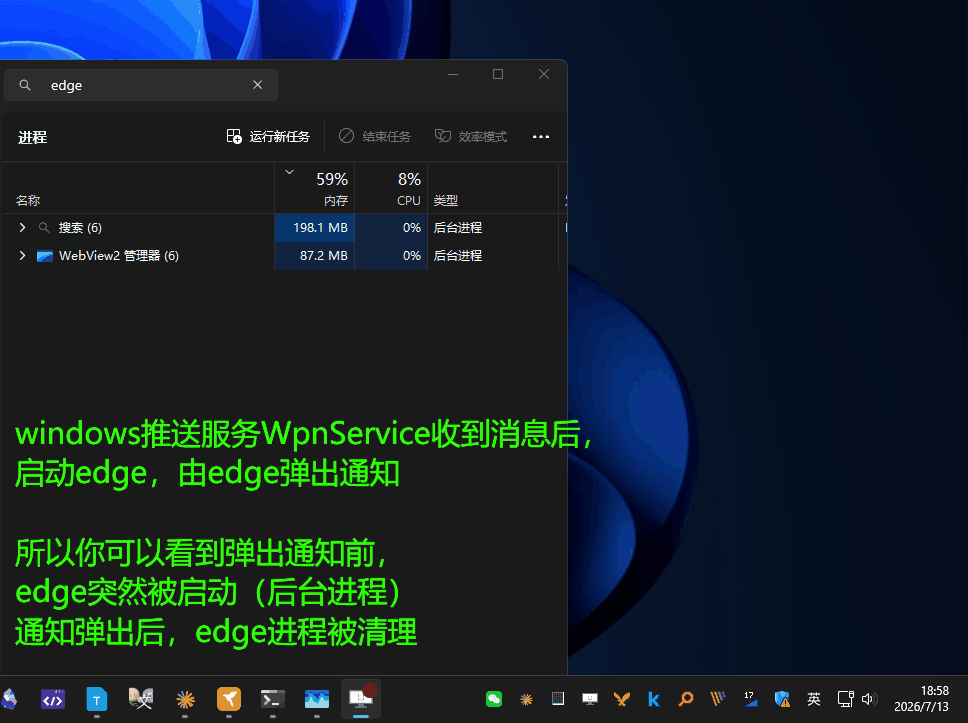Image resolution: width=968 pixels, height=723 pixels.
Task: Click the orange butterfly tray icon
Action: 622,699
